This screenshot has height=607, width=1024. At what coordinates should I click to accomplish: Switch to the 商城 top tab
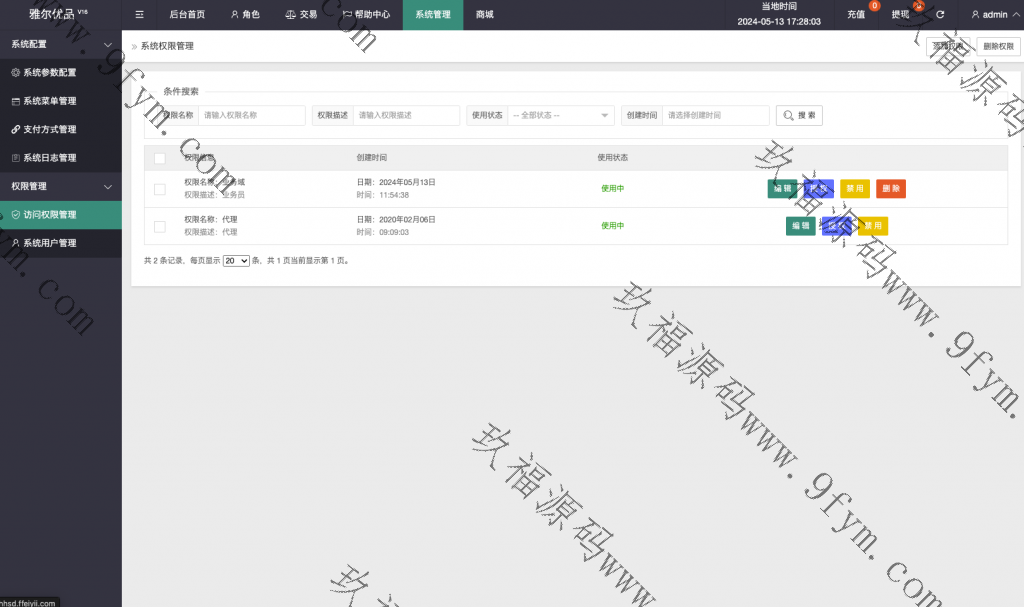485,15
